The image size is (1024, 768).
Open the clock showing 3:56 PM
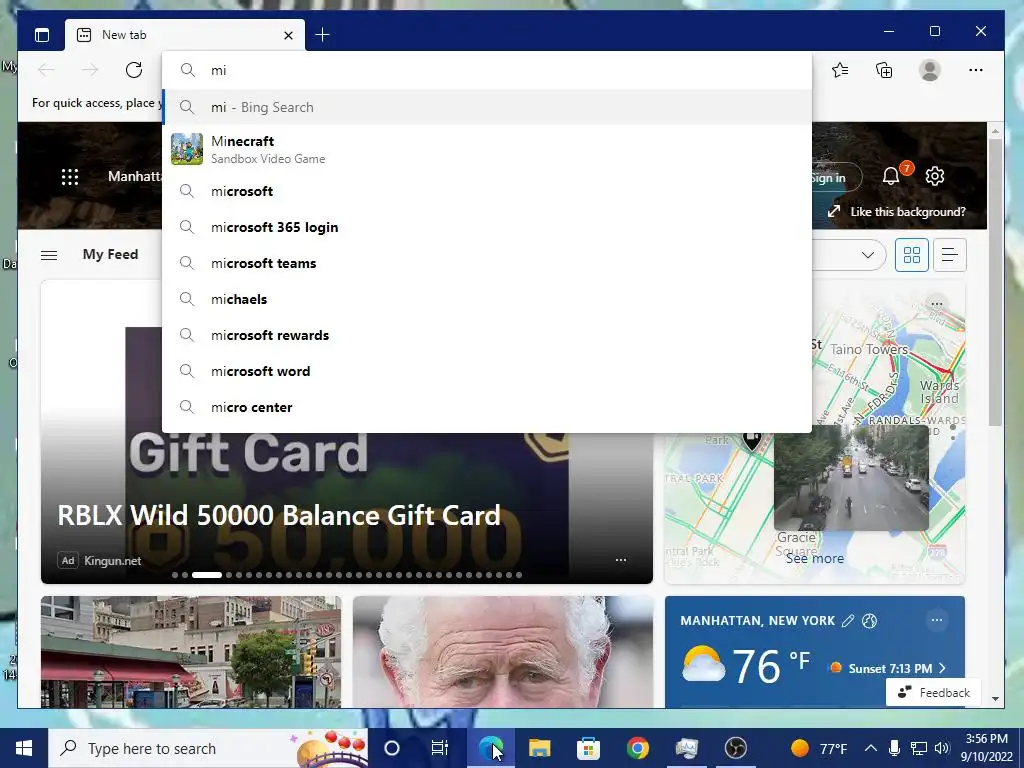pyautogui.click(x=987, y=748)
